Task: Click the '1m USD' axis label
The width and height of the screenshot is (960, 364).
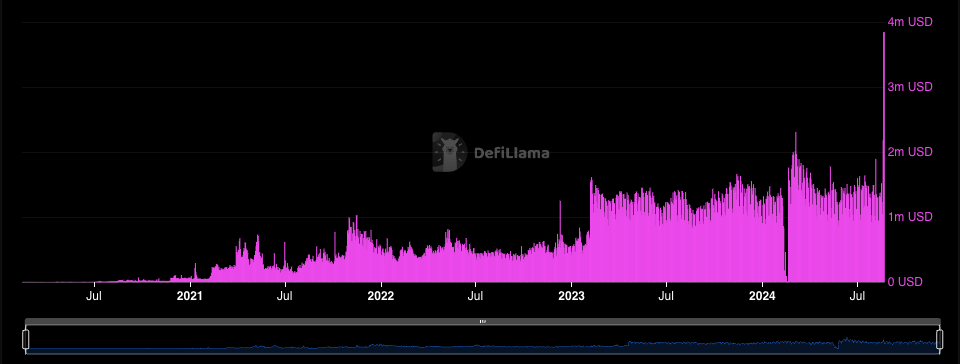Action: 910,217
